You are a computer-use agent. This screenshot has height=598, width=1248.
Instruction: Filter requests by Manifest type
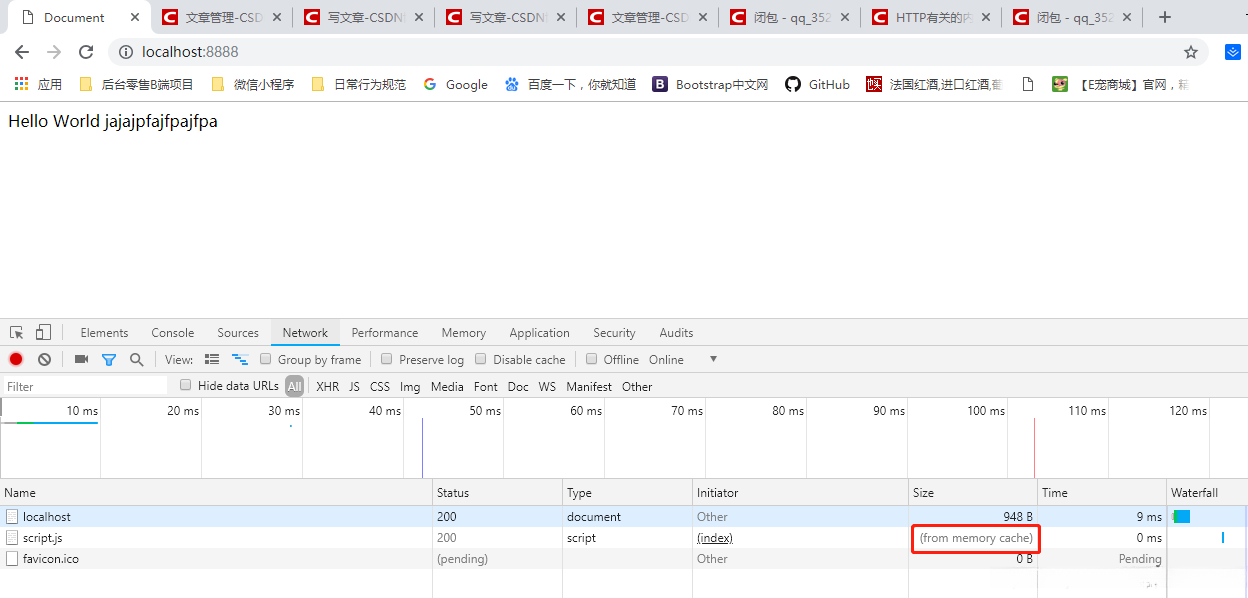click(589, 387)
